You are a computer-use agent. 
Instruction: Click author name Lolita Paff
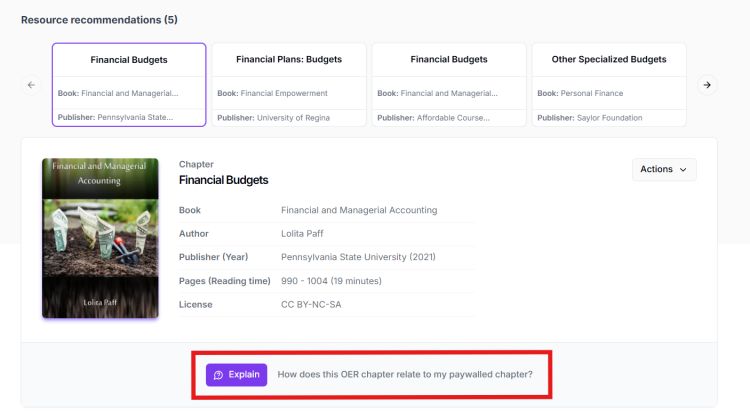point(306,233)
